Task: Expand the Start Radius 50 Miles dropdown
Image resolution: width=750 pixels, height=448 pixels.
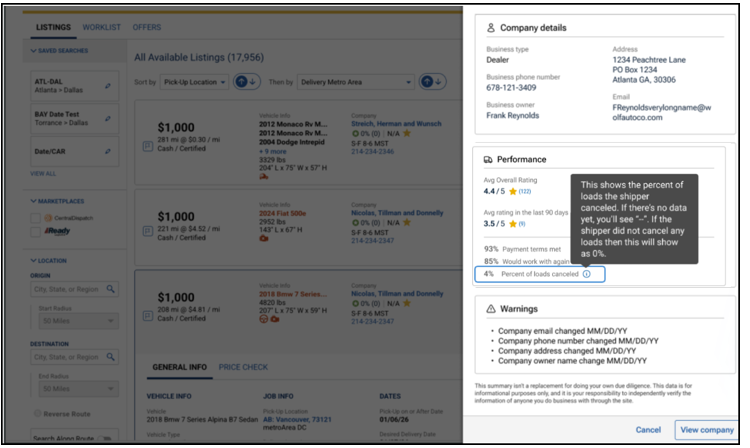Action: tap(78, 321)
